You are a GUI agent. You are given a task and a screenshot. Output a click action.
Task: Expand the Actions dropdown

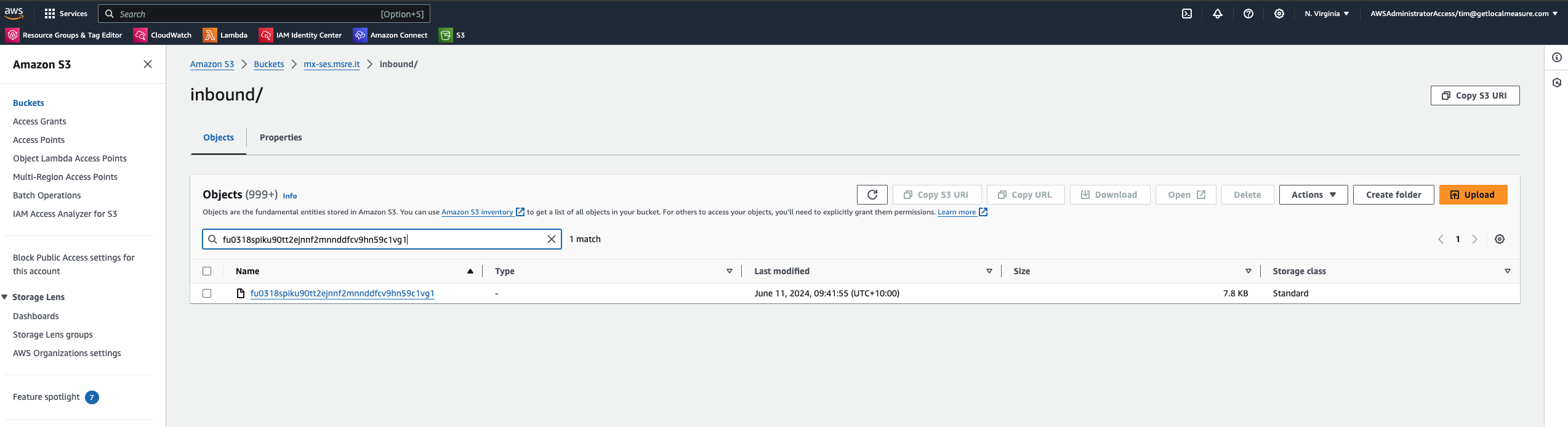(x=1313, y=195)
